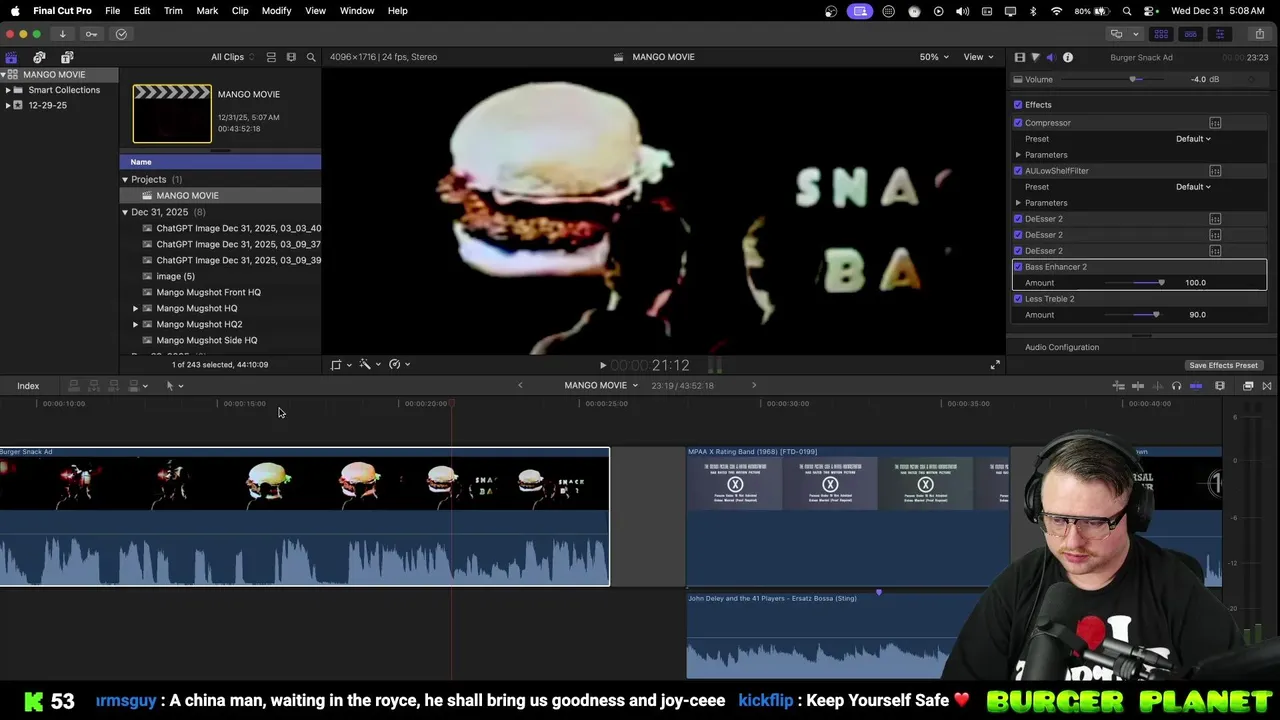This screenshot has width=1280, height=720.
Task: Show the Info inspector icon
Action: pyautogui.click(x=1068, y=57)
